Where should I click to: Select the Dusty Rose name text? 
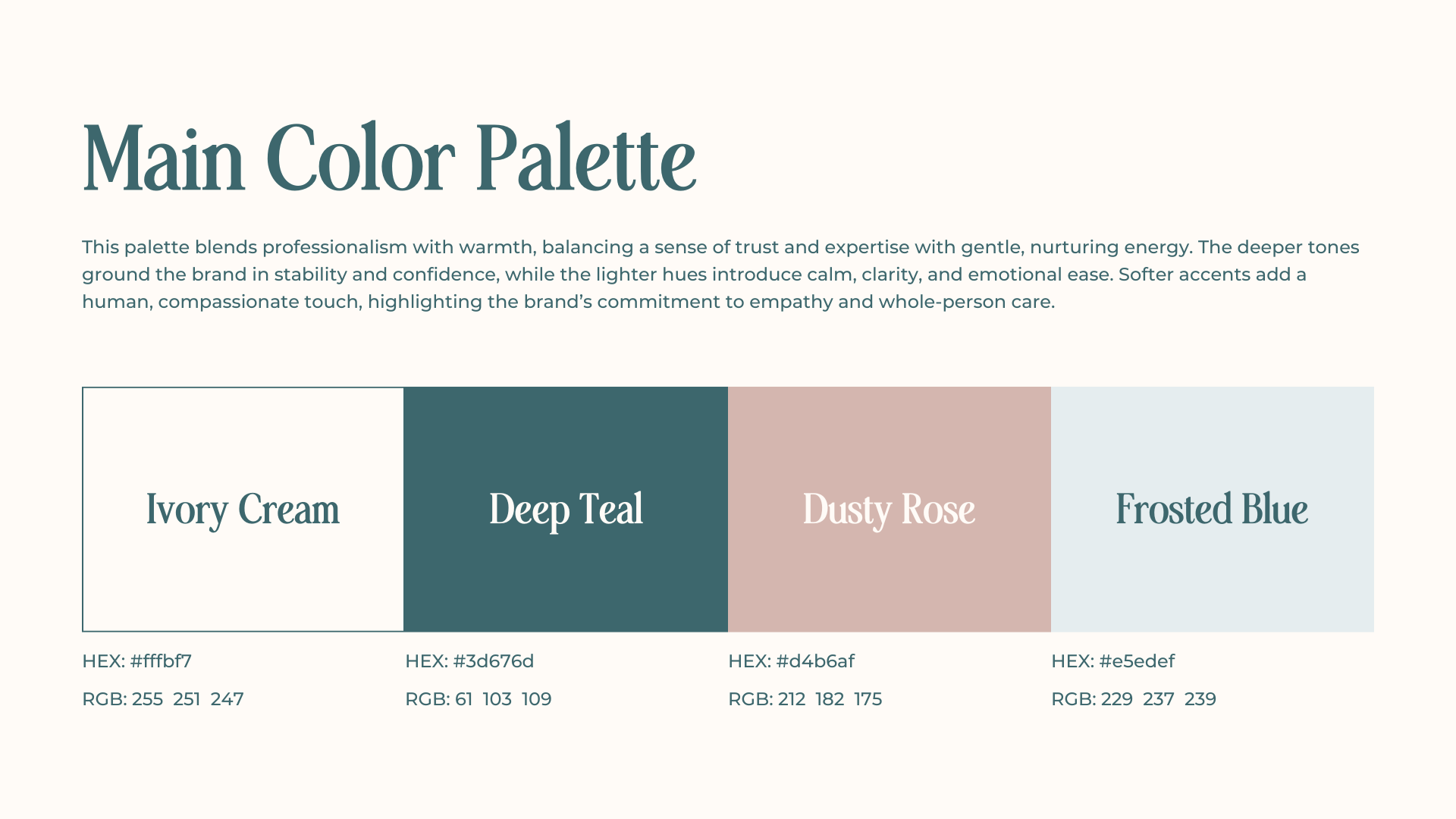[x=889, y=510]
